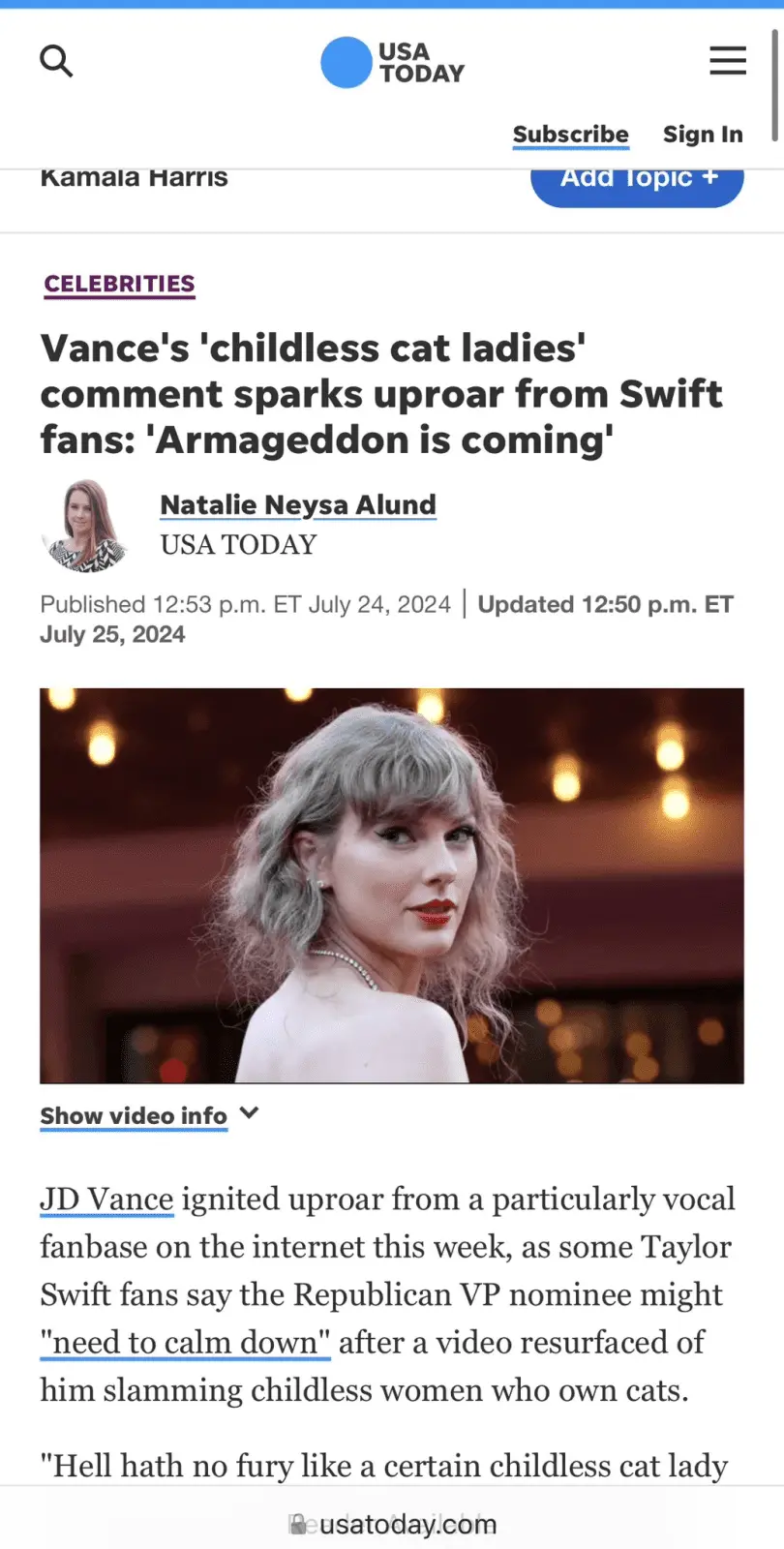Screen dimensions: 784x1549
Task: Open the CELEBRITIES section link
Action: point(119,285)
